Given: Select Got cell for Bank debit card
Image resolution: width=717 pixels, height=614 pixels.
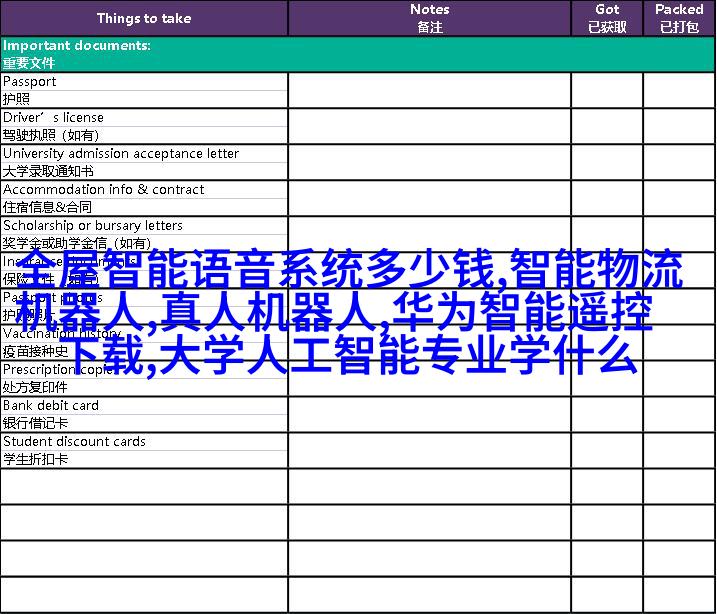Looking at the screenshot, I should 607,415.
